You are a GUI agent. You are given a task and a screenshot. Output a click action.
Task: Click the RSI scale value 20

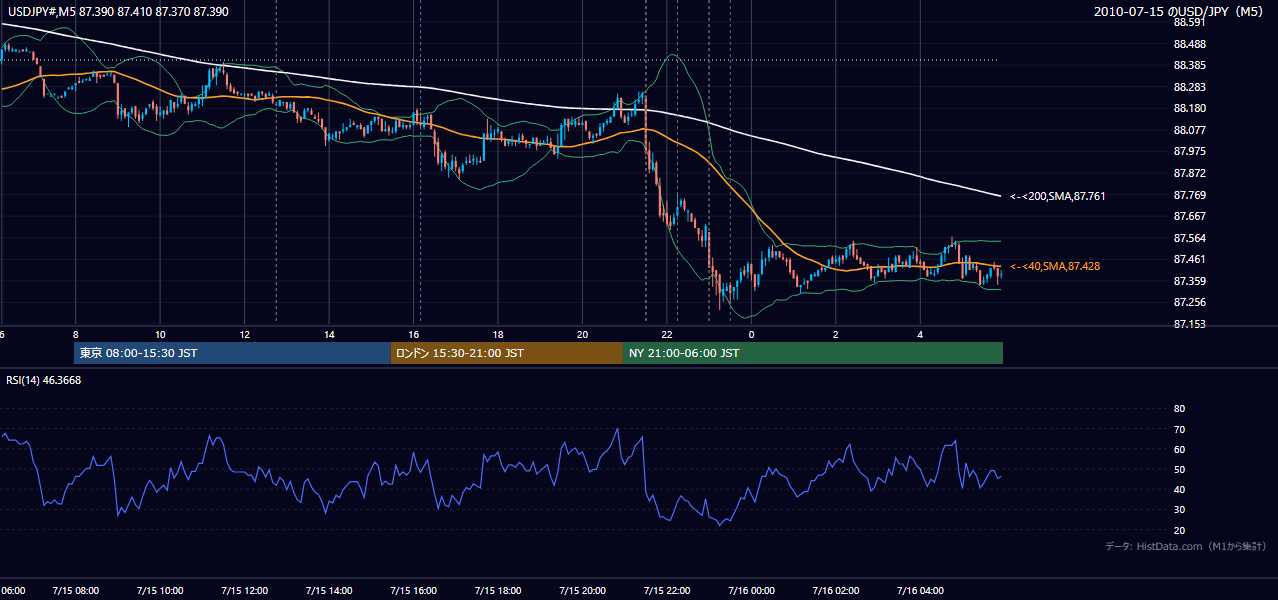point(1179,530)
